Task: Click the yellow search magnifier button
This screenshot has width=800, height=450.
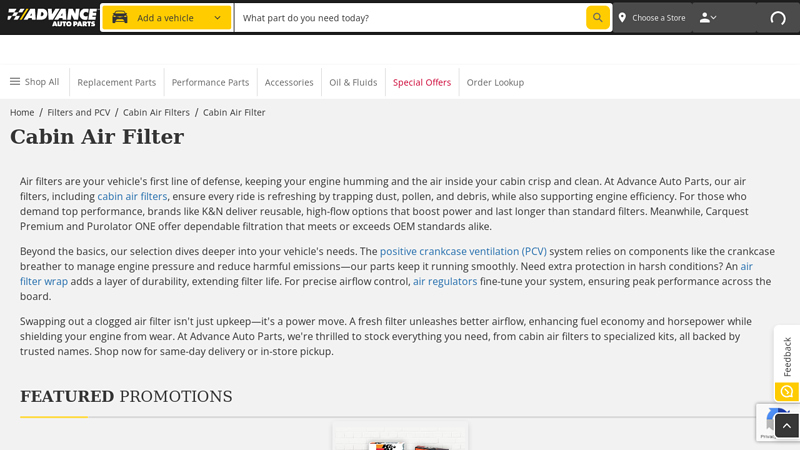Action: point(597,18)
